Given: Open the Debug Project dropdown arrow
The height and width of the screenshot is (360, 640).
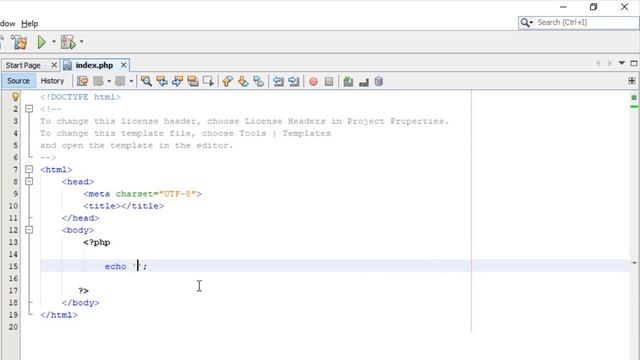Looking at the screenshot, I should [81, 42].
